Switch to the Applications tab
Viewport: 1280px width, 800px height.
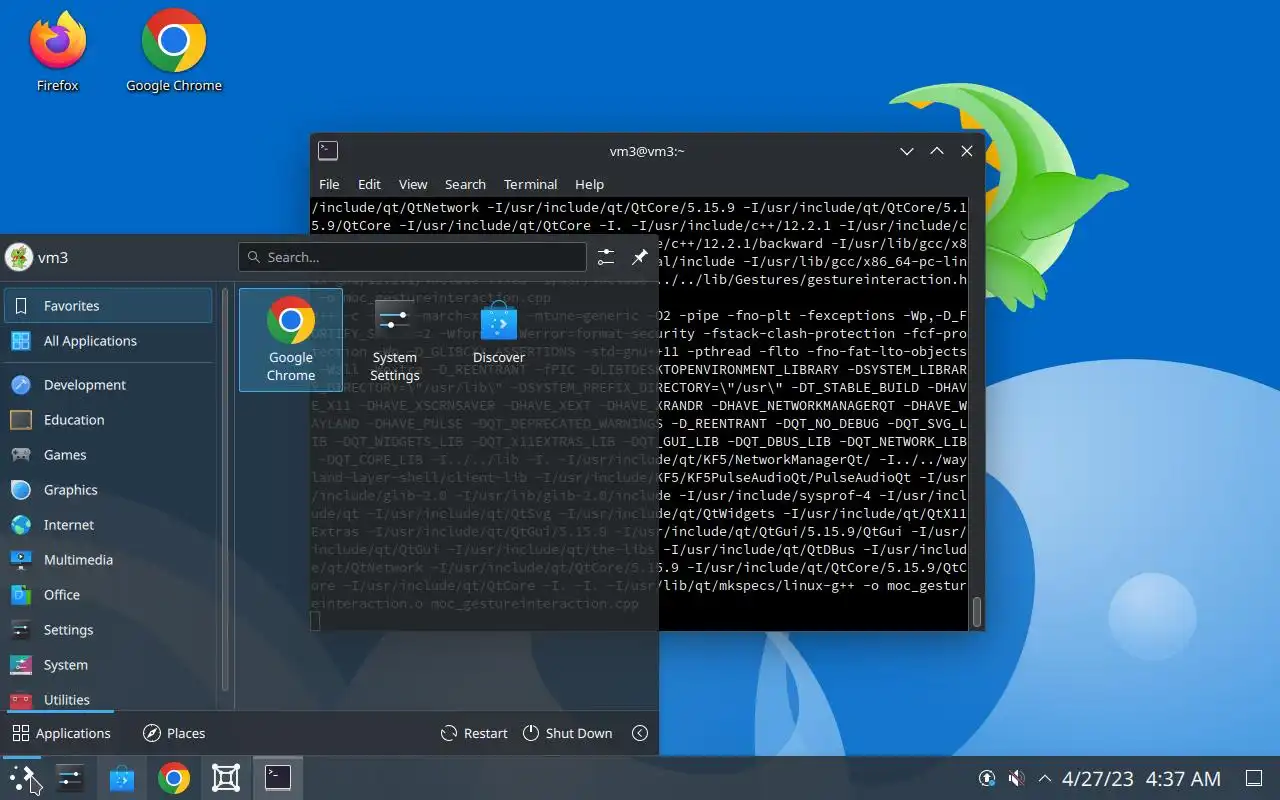click(61, 733)
